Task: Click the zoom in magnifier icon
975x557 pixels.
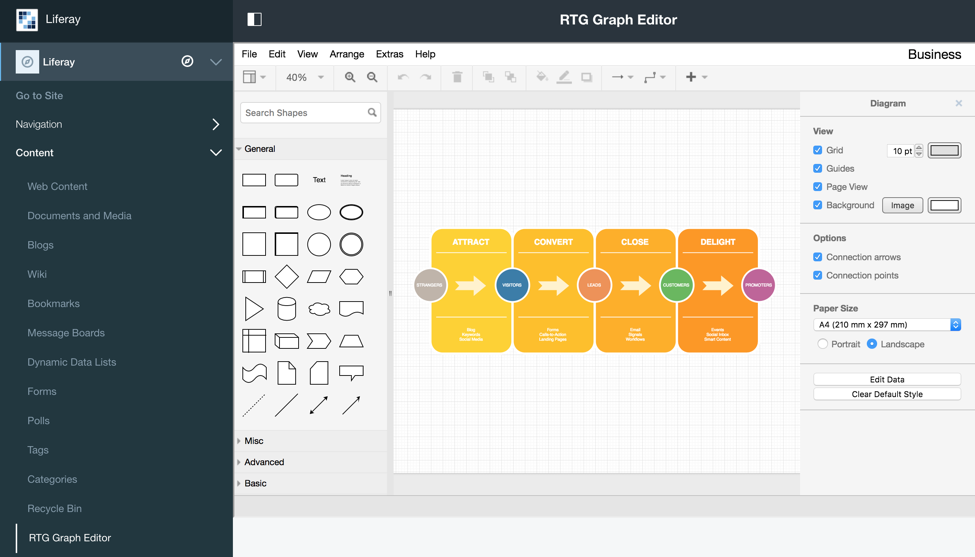Action: click(x=350, y=77)
